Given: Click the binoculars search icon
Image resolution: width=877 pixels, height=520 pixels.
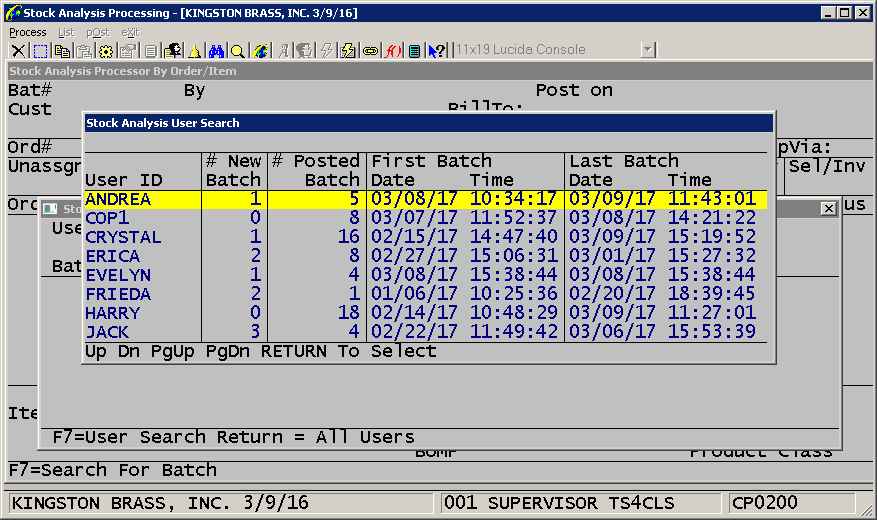Looking at the screenshot, I should (x=216, y=51).
